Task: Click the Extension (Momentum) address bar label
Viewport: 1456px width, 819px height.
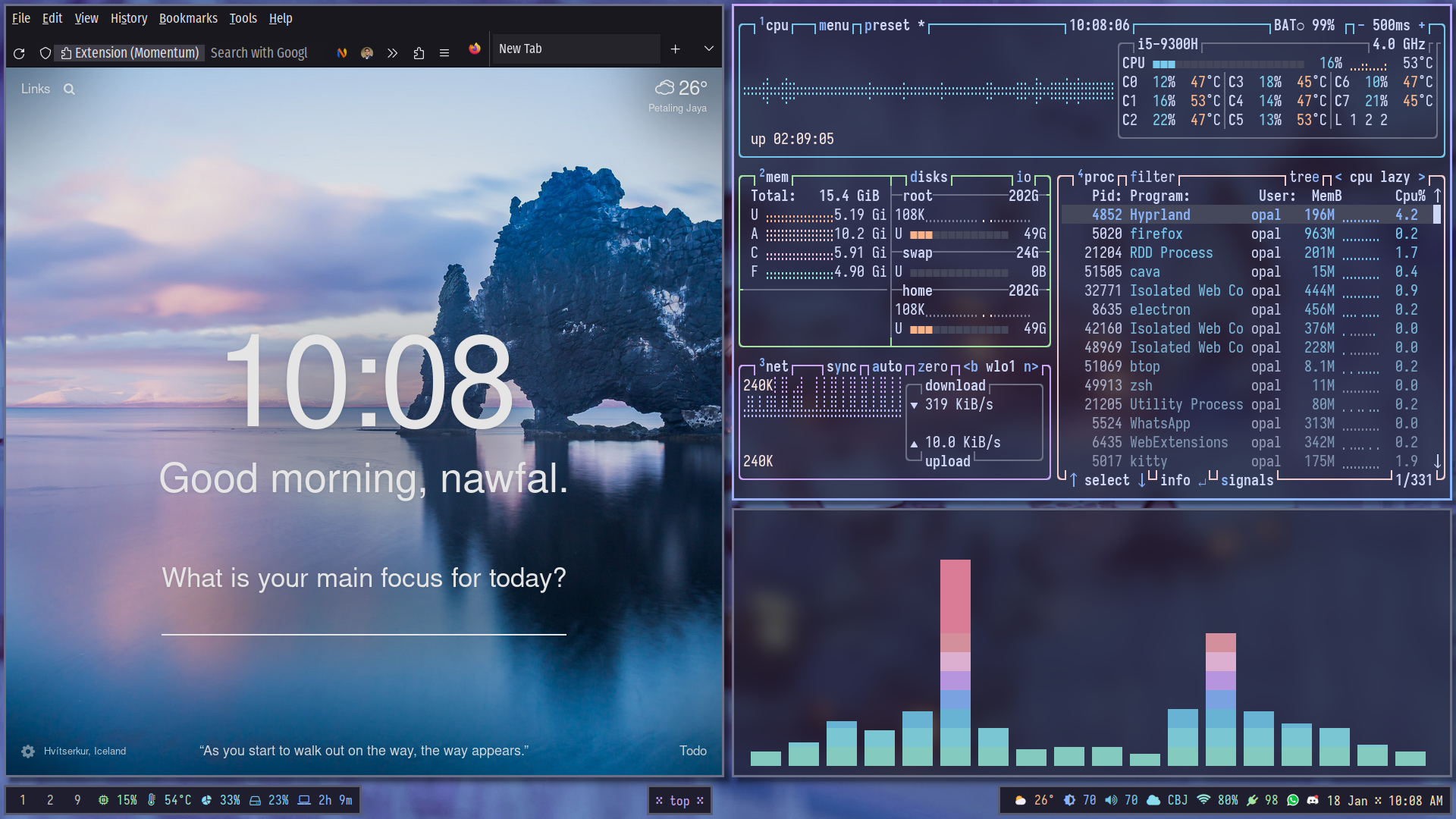Action: tap(130, 53)
